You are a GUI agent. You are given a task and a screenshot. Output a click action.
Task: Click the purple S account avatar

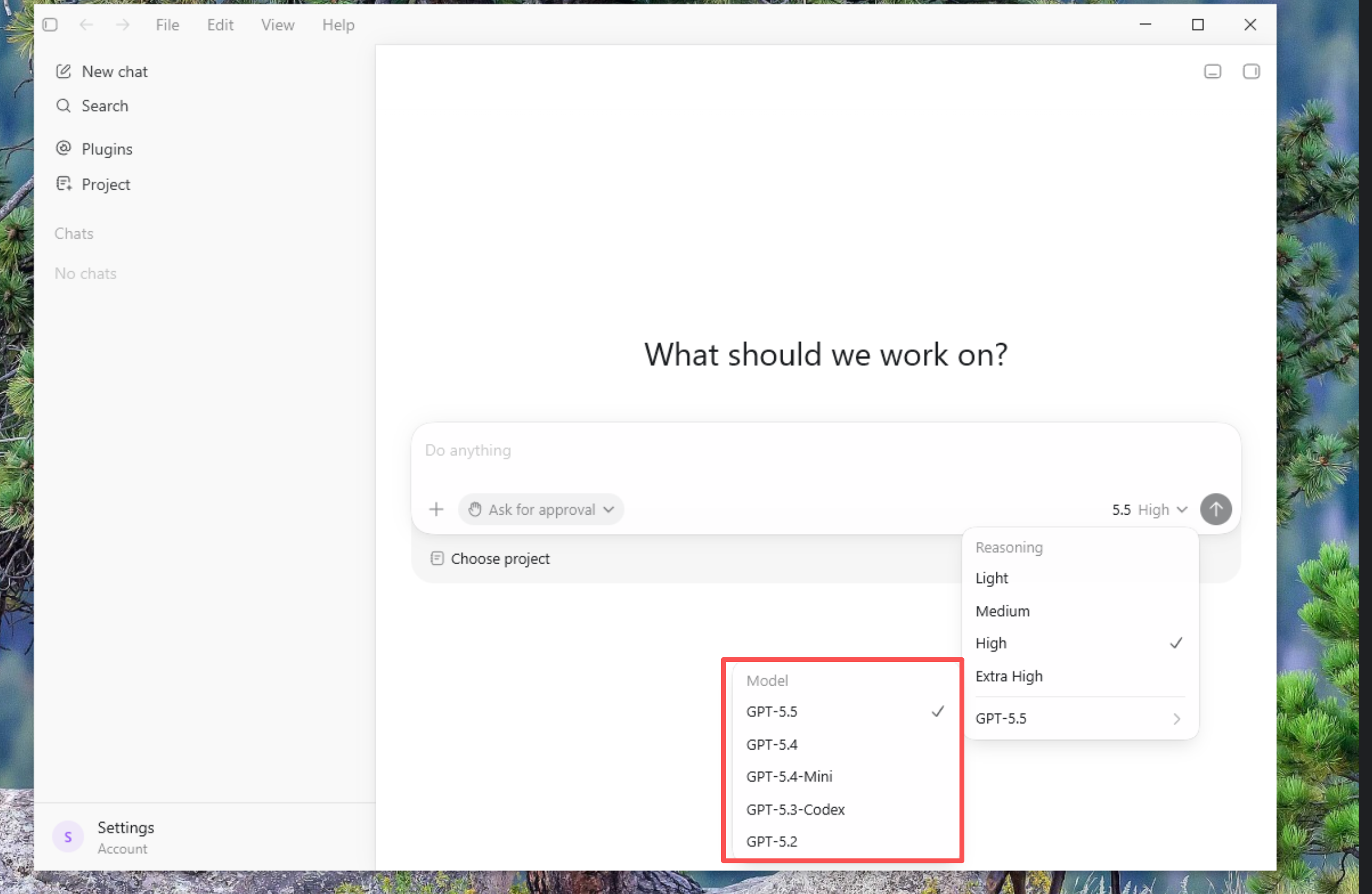click(68, 837)
